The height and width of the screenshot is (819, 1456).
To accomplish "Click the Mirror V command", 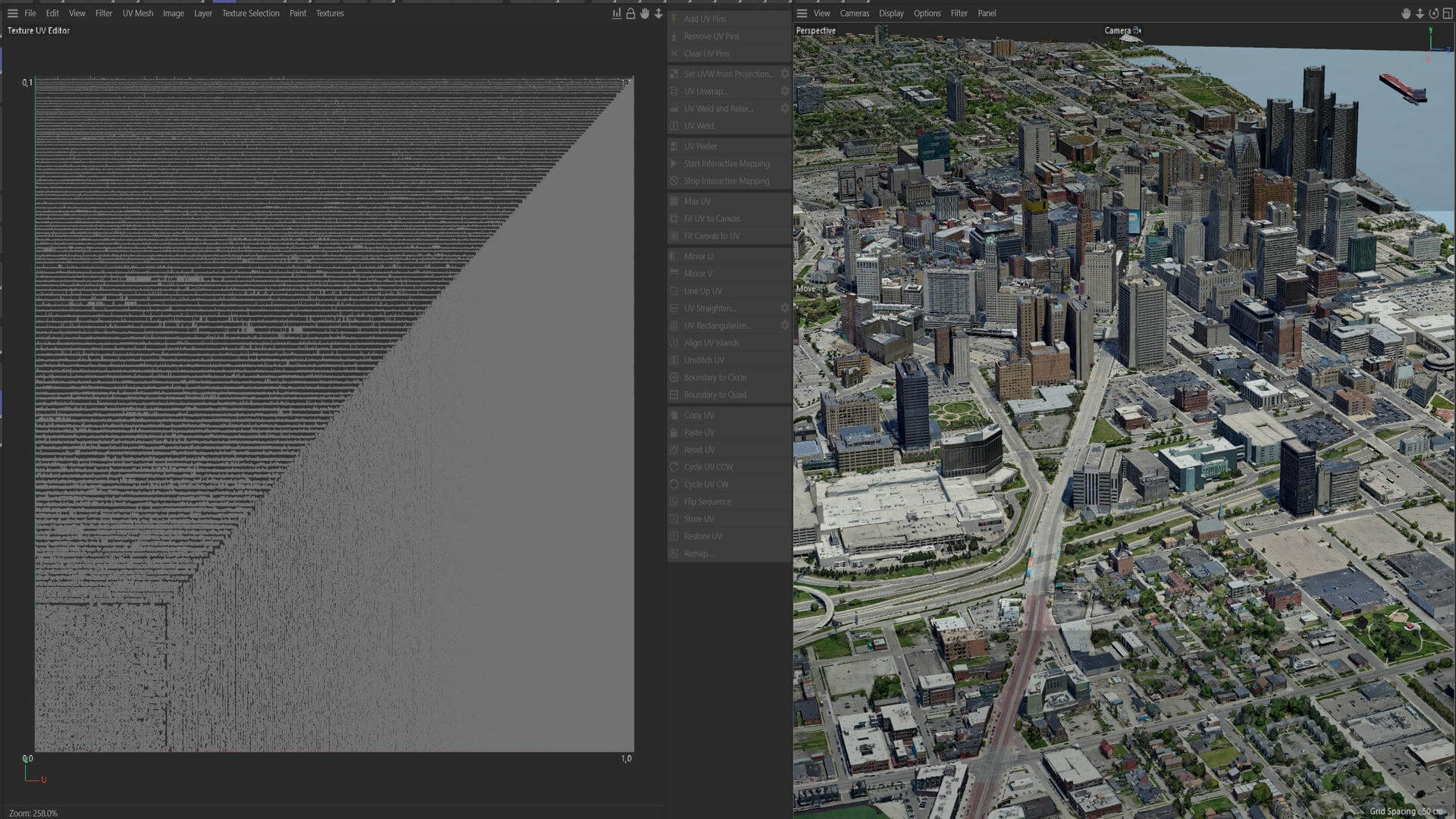I will 729,274.
